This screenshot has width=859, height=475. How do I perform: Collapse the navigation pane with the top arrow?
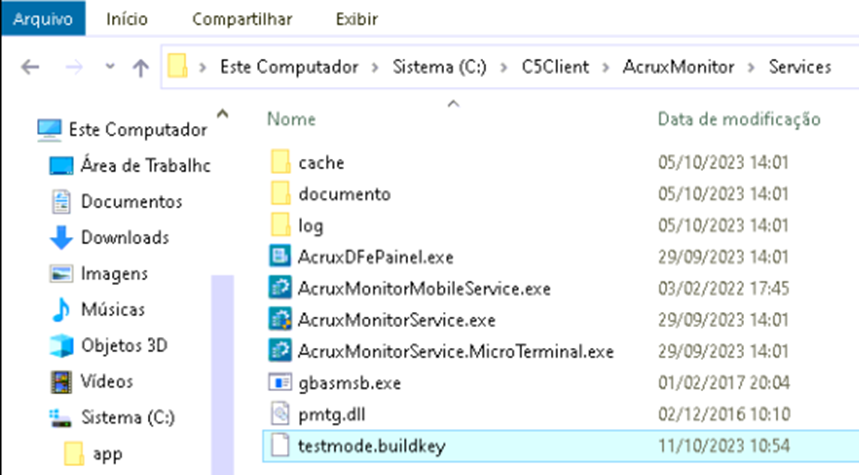click(x=222, y=113)
